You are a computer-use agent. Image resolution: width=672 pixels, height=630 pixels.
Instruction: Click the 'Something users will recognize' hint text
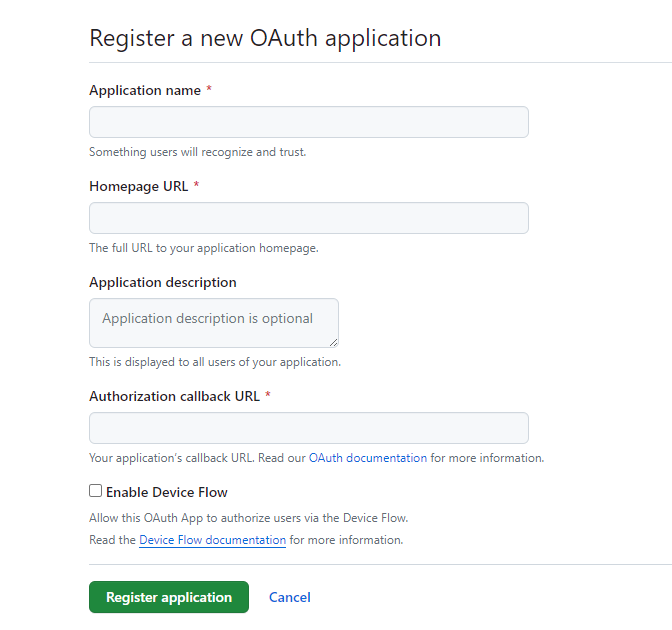197,152
